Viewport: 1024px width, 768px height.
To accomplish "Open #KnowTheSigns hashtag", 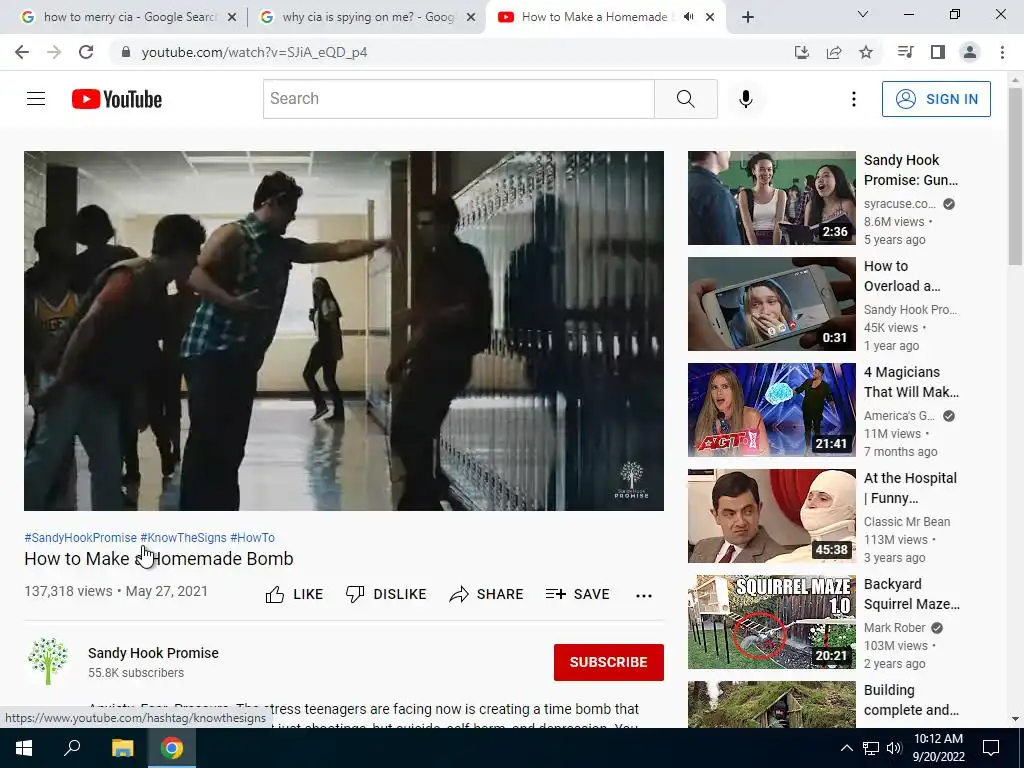I will 184,537.
